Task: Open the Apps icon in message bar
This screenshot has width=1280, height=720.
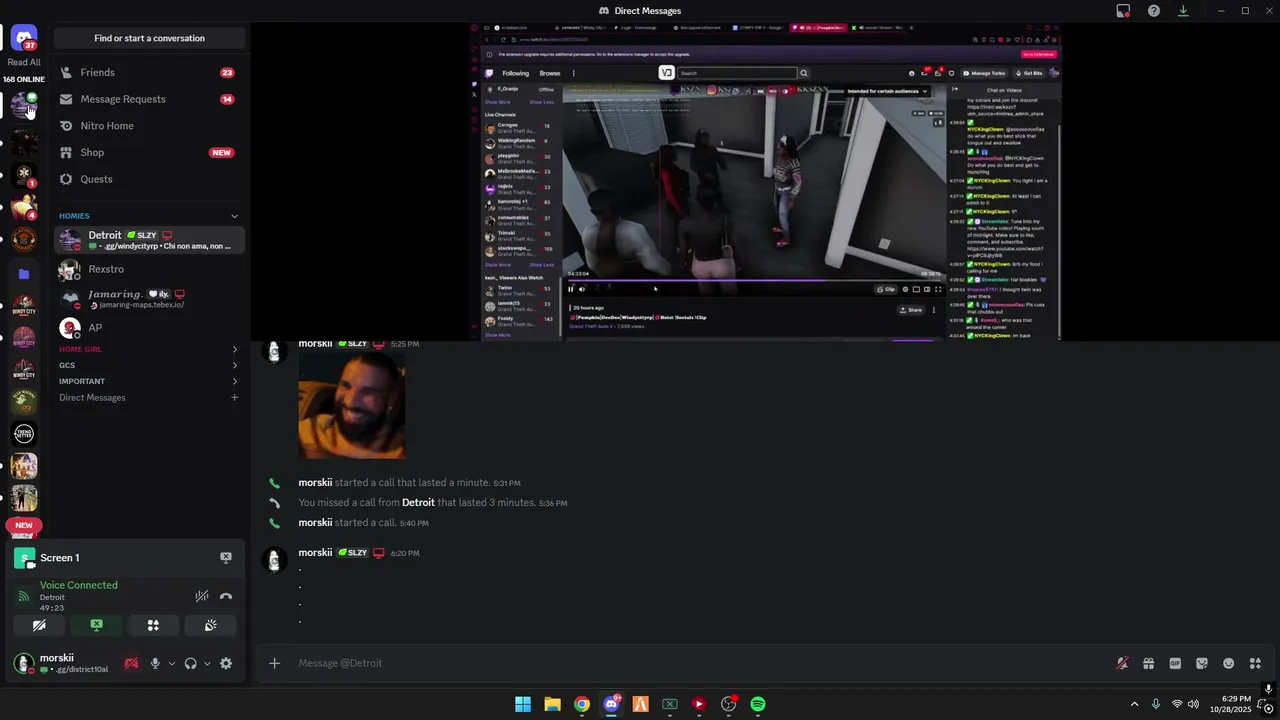Action: pyautogui.click(x=1255, y=663)
